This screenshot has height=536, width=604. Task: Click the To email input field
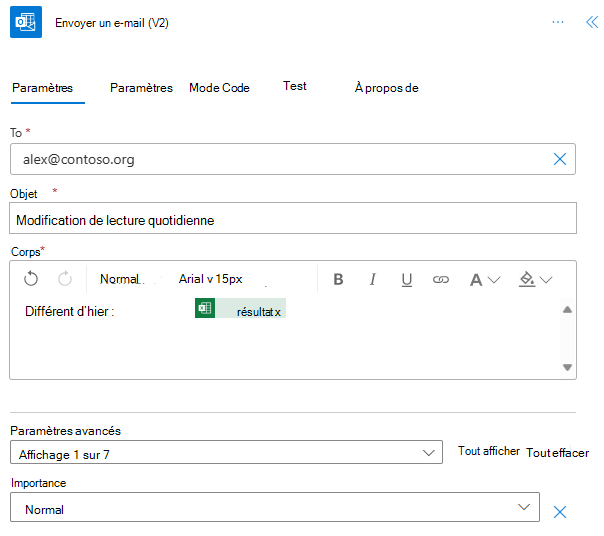(293, 159)
